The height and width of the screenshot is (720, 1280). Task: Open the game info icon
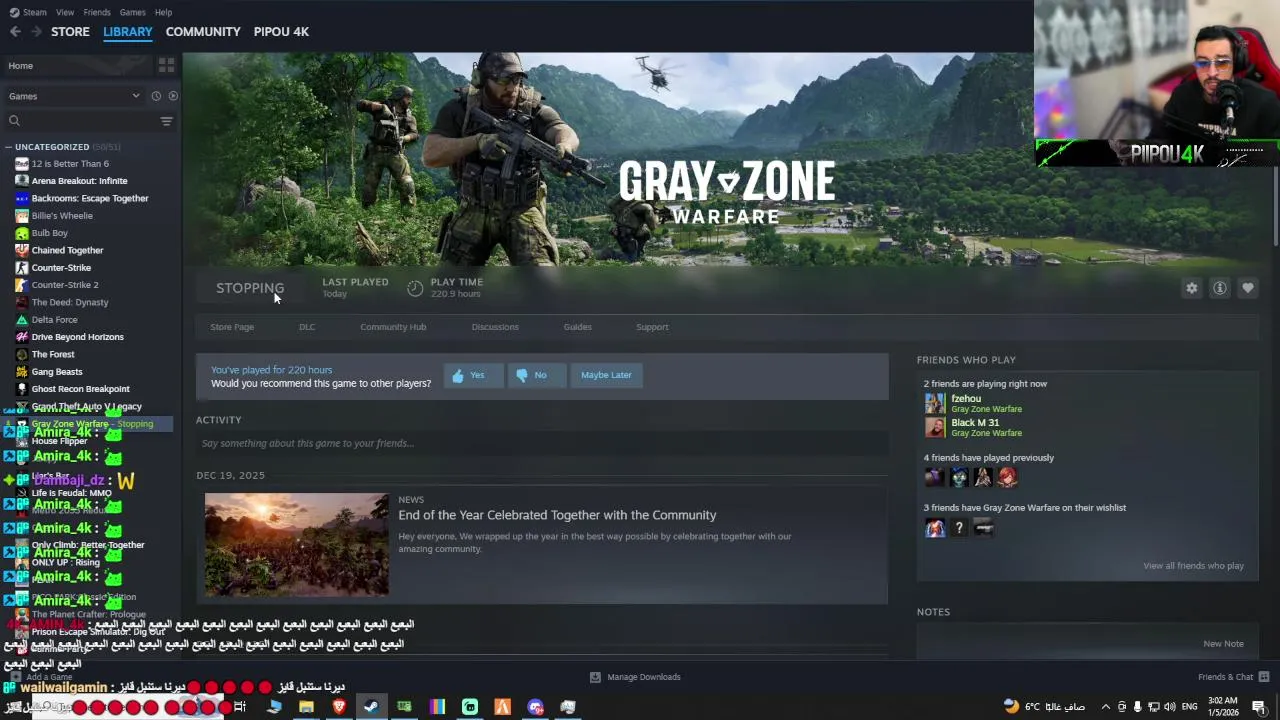click(1219, 288)
